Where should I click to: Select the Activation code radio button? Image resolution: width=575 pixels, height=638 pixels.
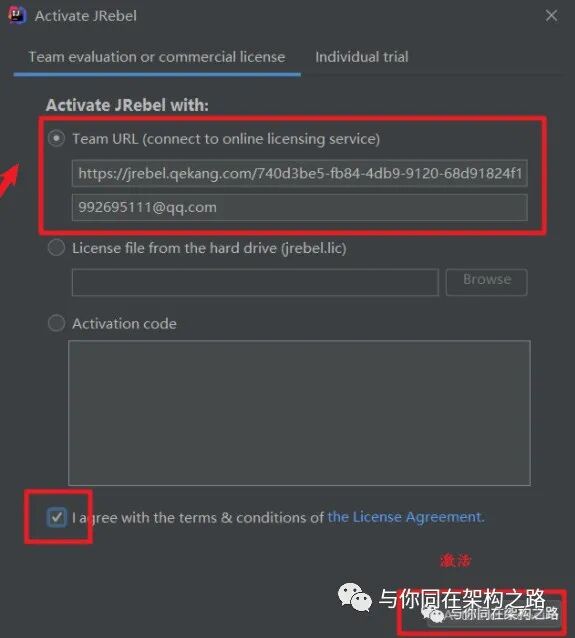click(57, 323)
